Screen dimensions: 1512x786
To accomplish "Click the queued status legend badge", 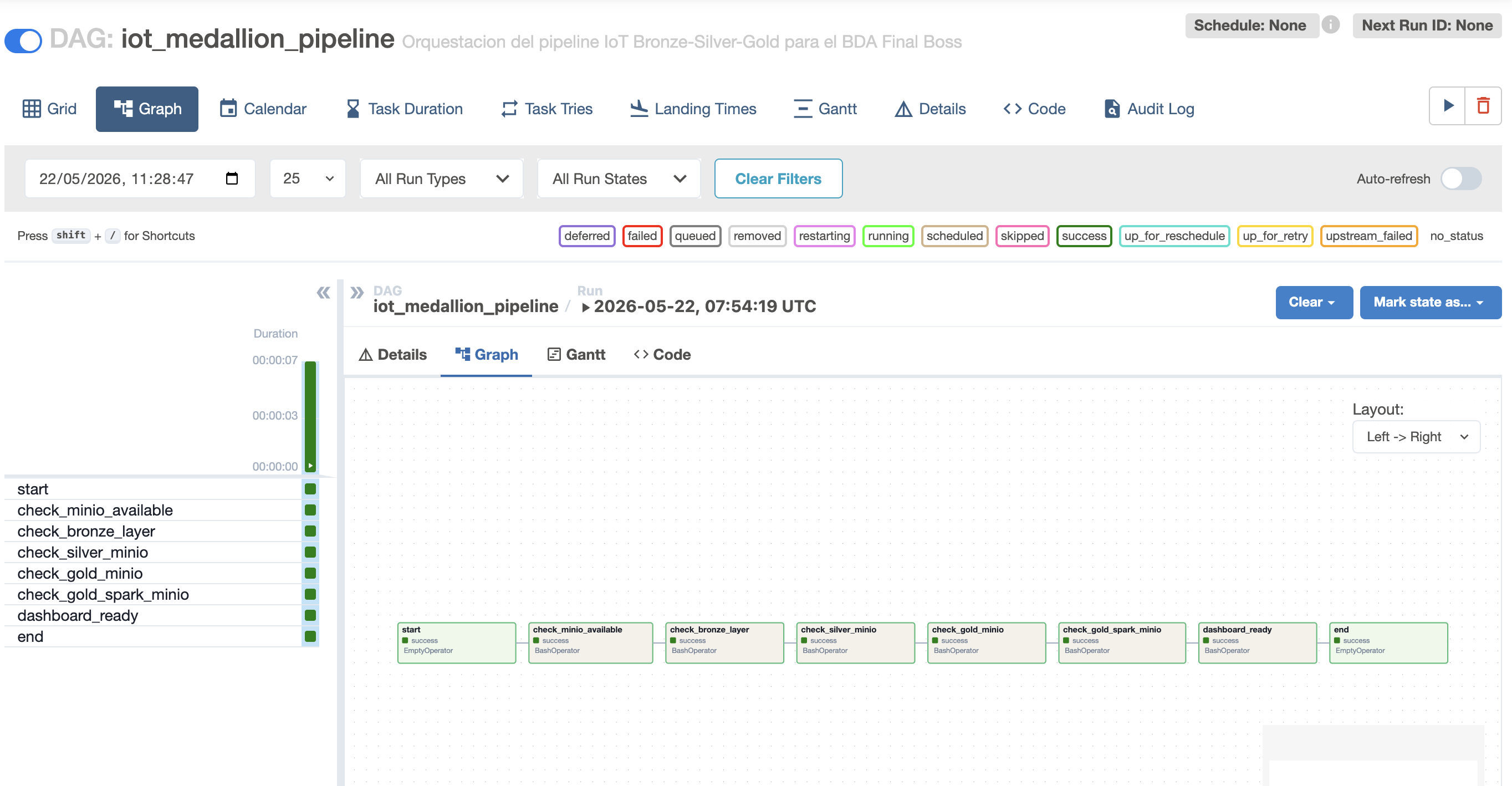I will (x=695, y=236).
